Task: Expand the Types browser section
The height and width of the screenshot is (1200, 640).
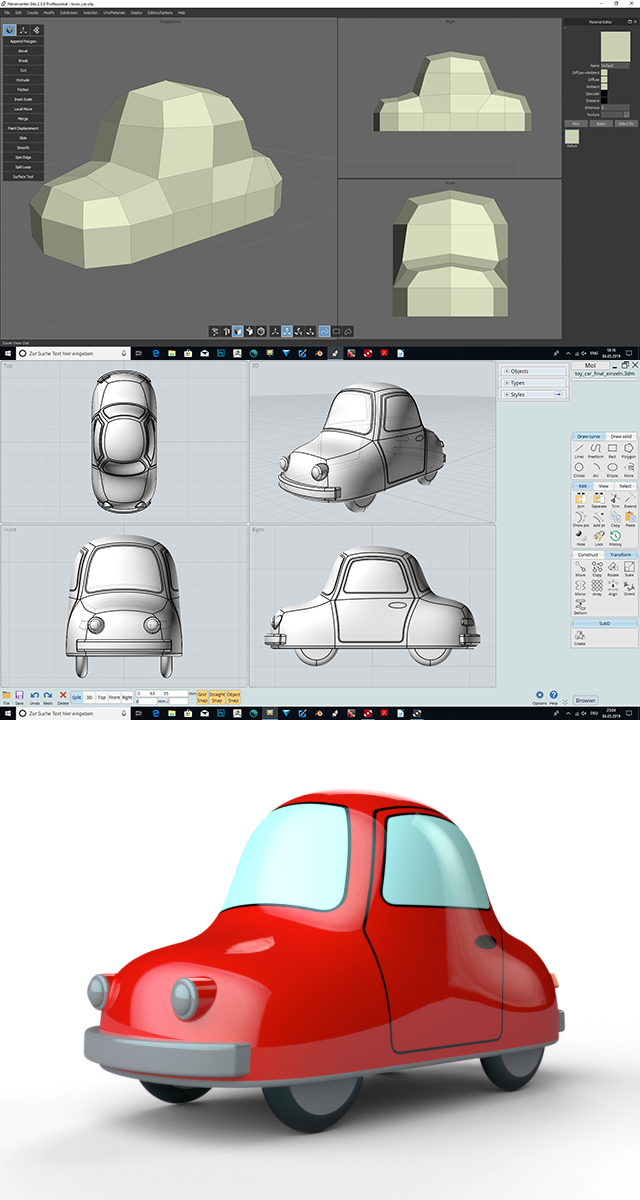Action: coord(533,383)
